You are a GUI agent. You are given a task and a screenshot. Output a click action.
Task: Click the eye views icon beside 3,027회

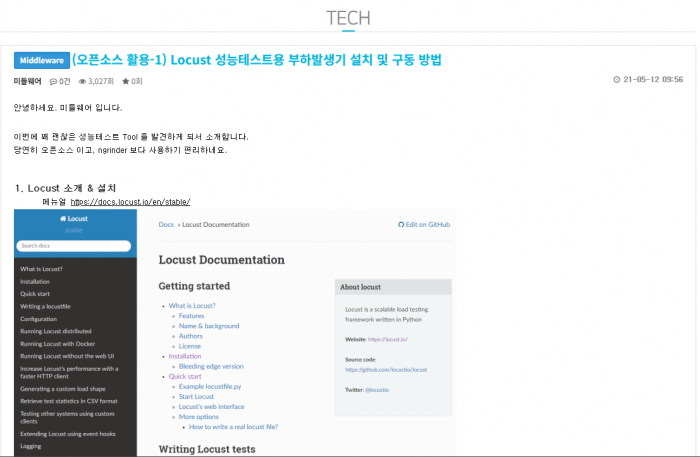(82, 81)
